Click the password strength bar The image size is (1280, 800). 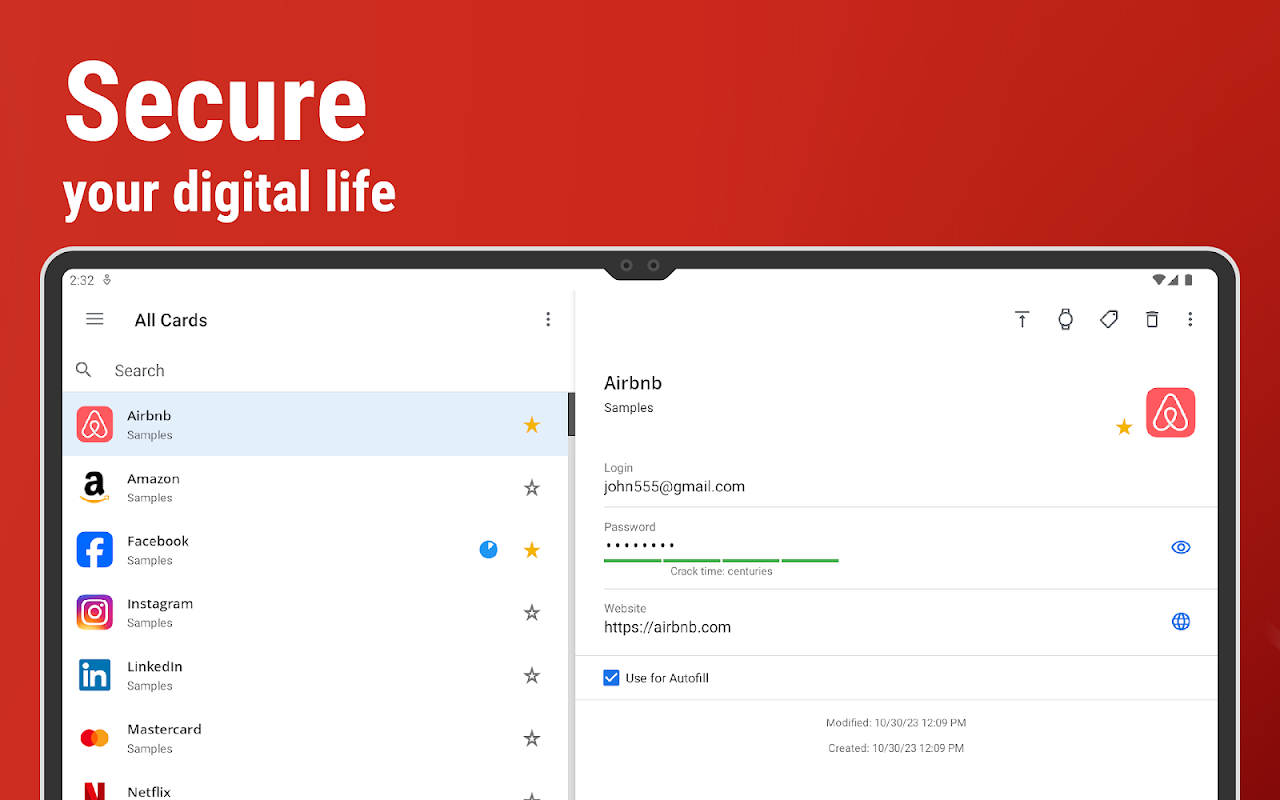[721, 560]
